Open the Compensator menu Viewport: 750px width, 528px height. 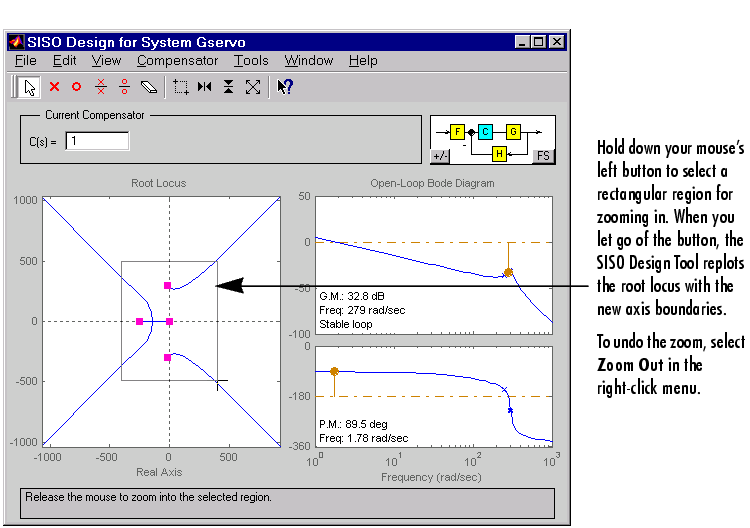coord(177,61)
